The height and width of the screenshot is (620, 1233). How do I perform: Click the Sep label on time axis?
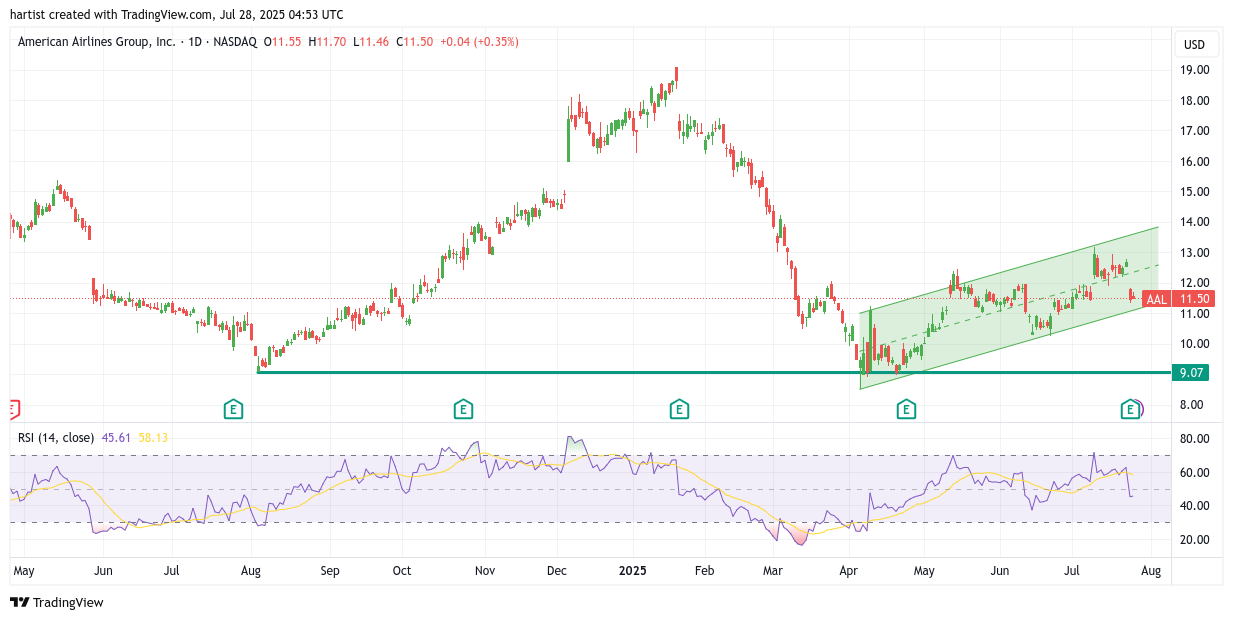click(x=330, y=571)
